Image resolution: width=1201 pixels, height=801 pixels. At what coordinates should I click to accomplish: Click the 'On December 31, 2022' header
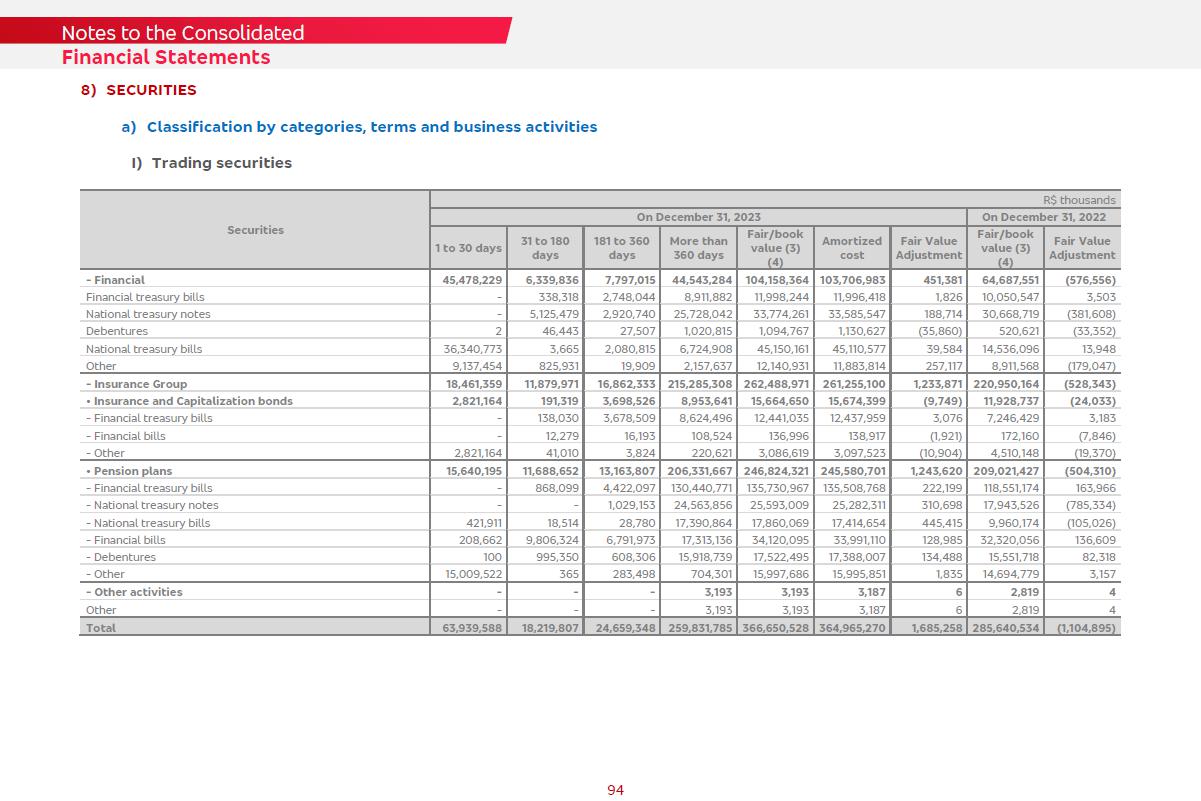1043,217
